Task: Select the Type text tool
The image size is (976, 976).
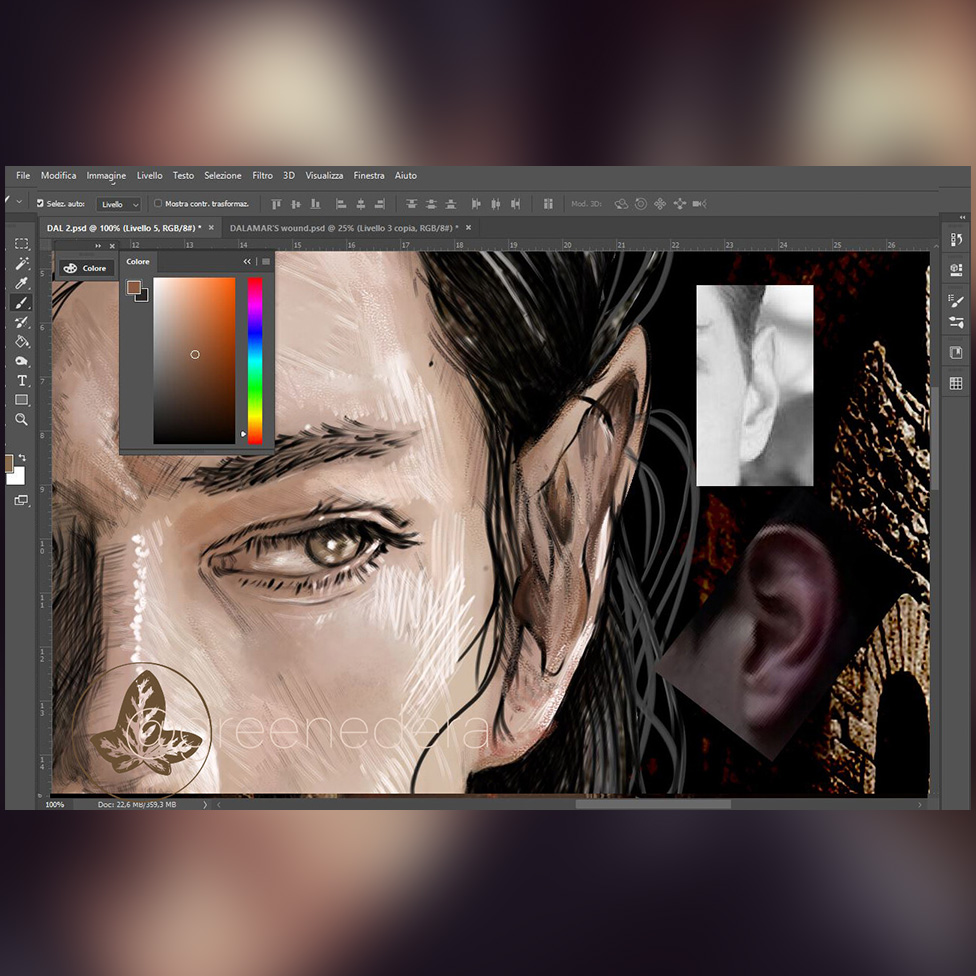Action: [x=22, y=381]
